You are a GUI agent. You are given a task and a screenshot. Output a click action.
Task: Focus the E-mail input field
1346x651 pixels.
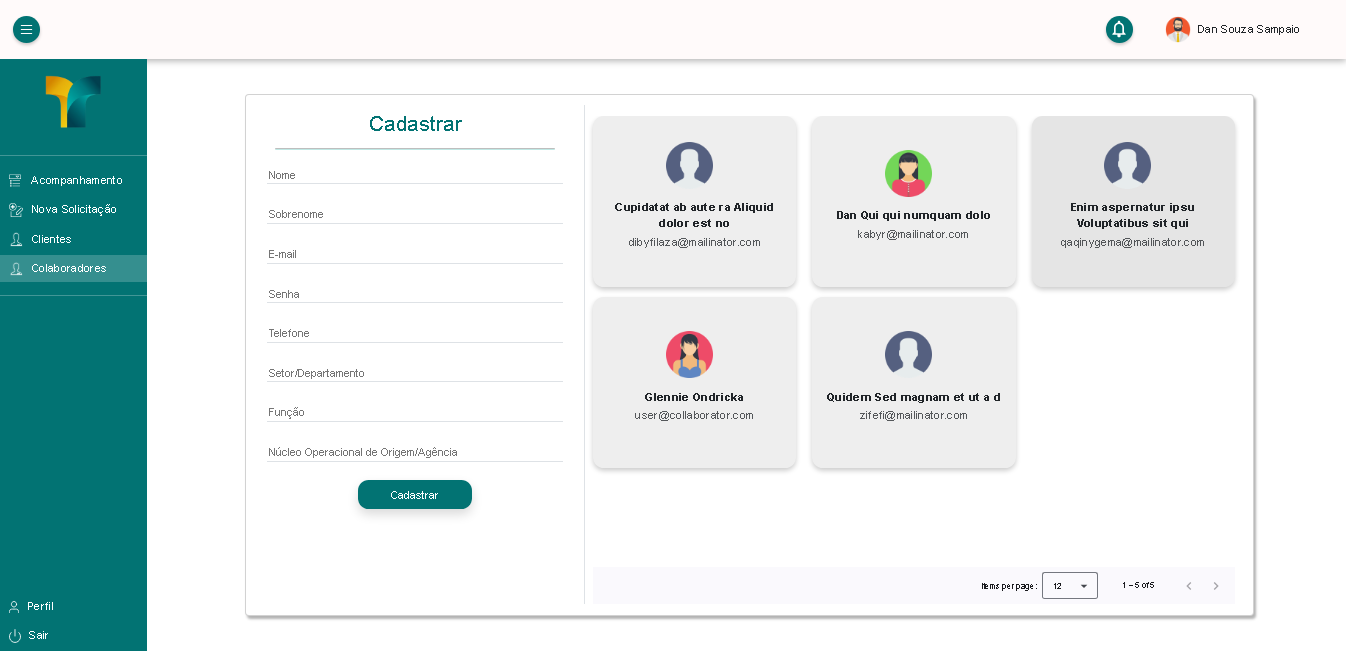414,254
